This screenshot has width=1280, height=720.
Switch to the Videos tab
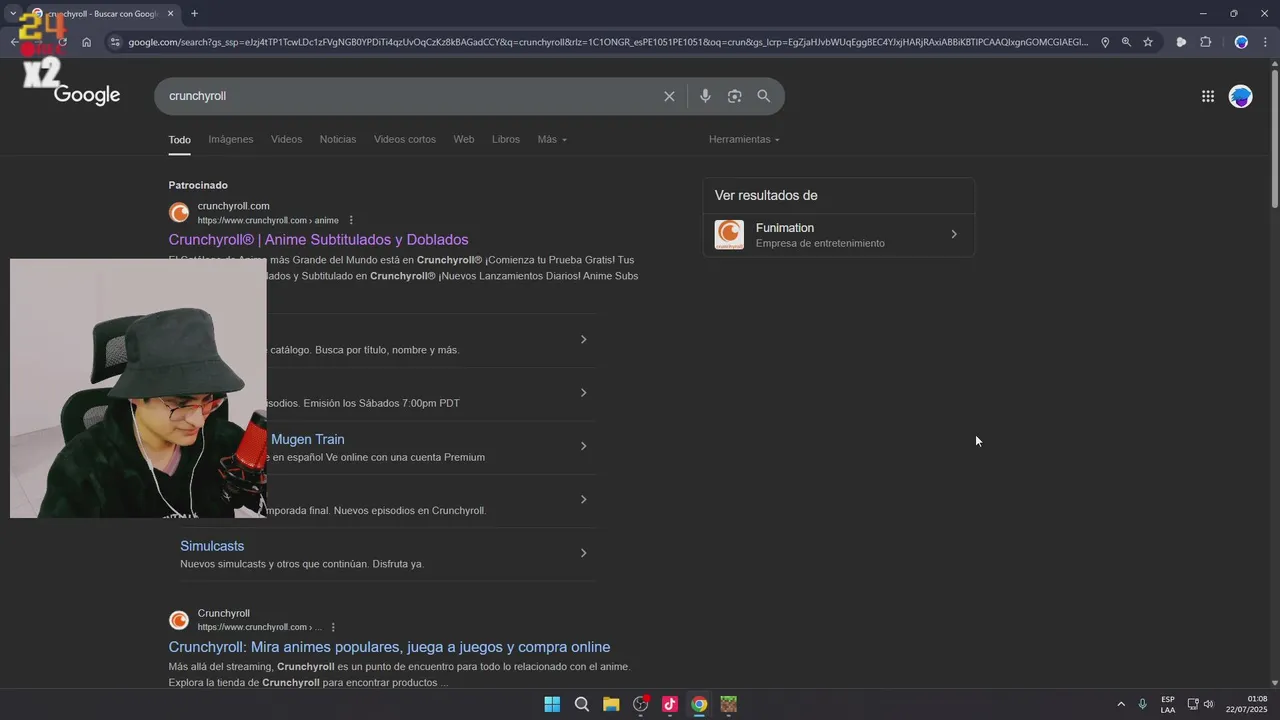[x=286, y=139]
